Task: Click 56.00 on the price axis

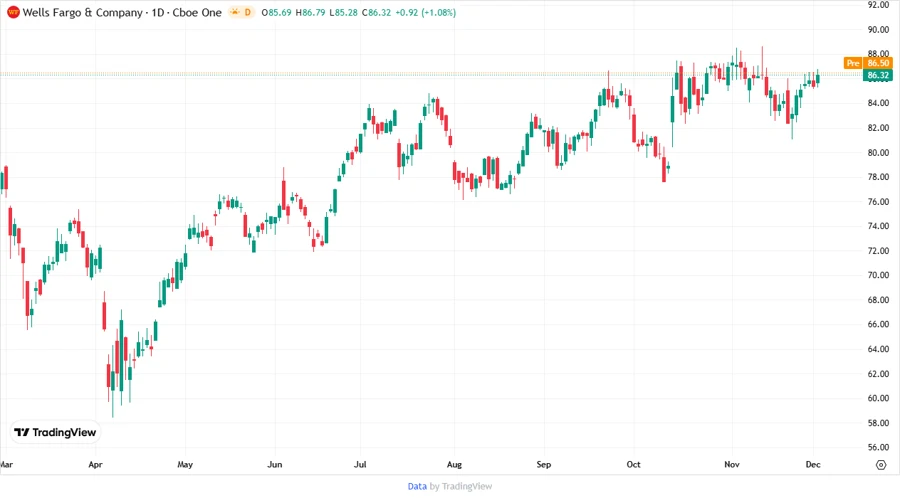Action: [878, 448]
